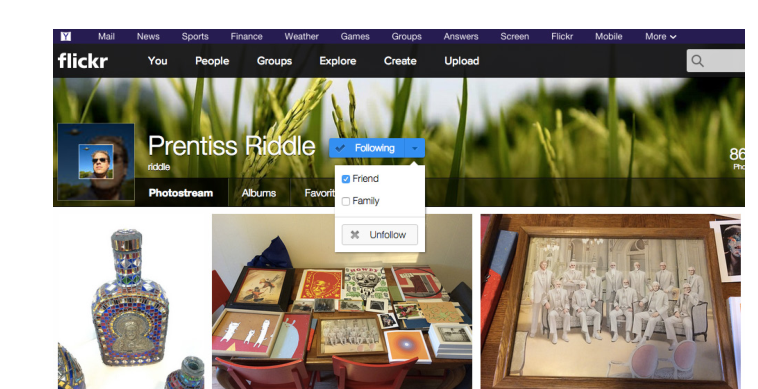This screenshot has height=389, width=758.
Task: Open Weather in the Yahoo bar
Action: click(x=302, y=36)
